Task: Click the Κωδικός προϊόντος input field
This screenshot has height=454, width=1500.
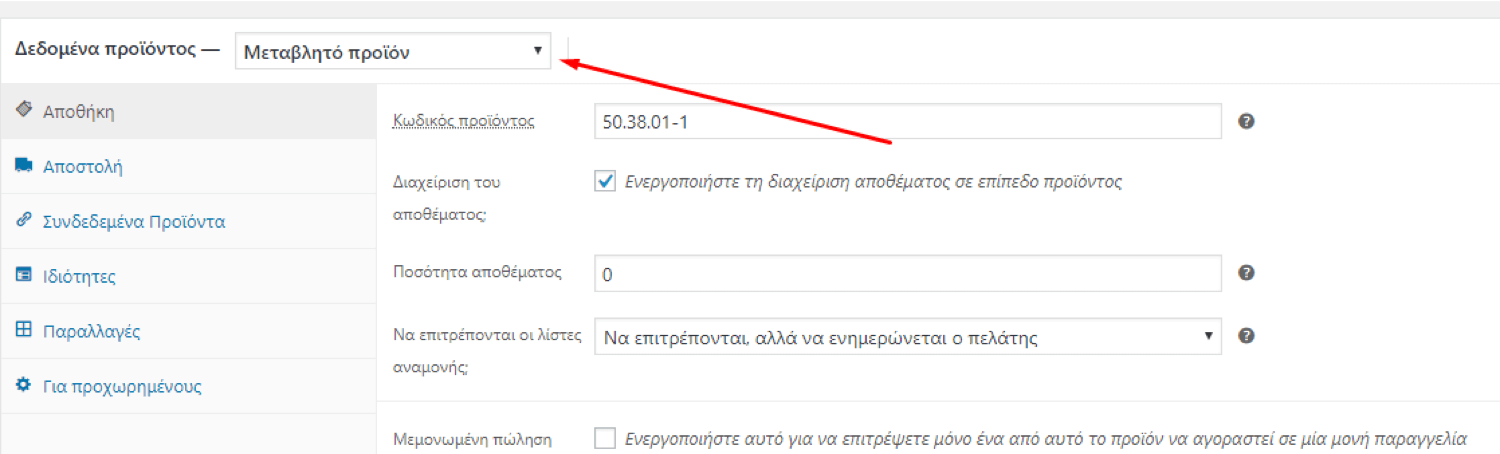Action: [907, 121]
